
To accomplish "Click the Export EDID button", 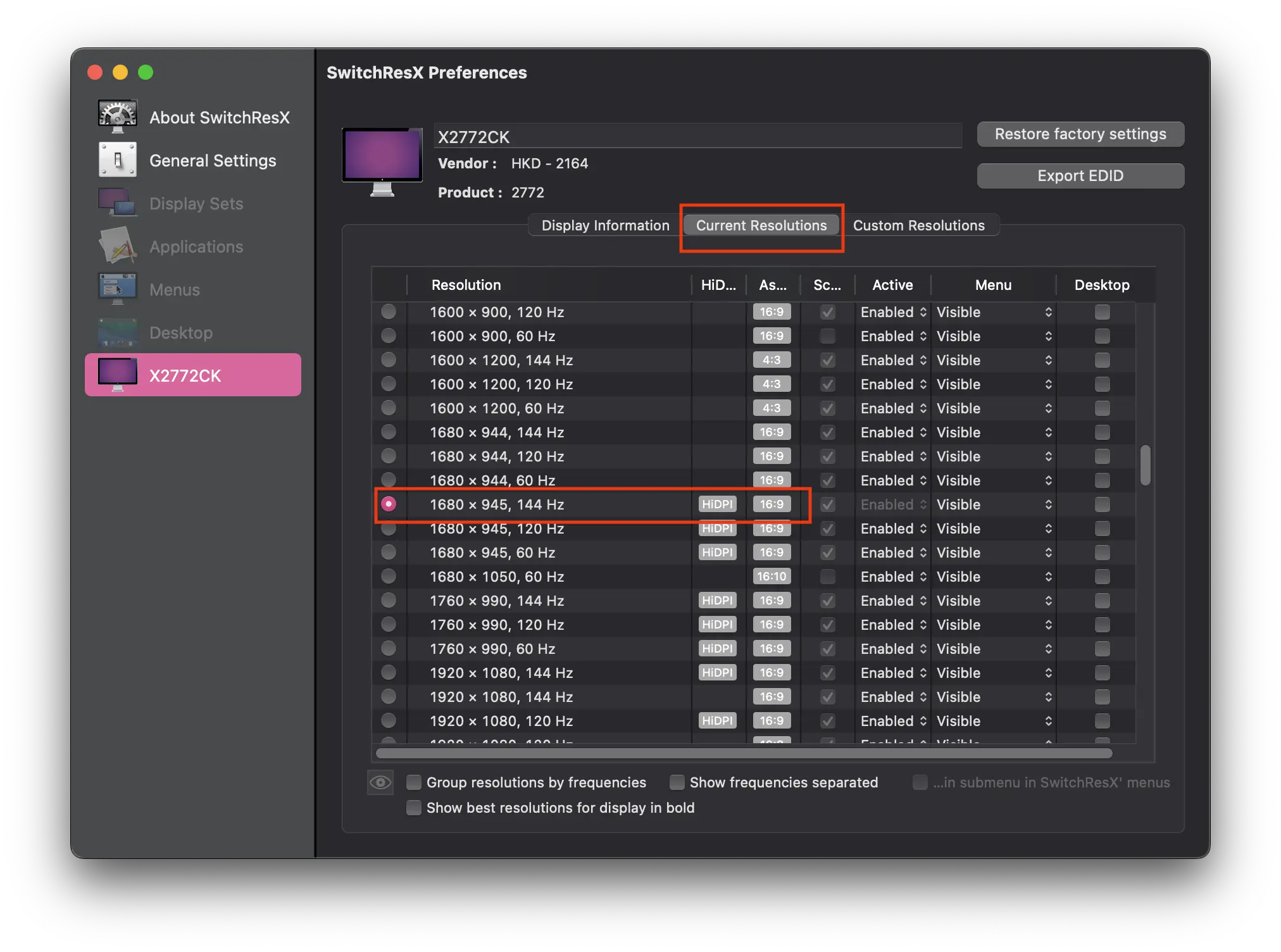I will click(x=1080, y=176).
